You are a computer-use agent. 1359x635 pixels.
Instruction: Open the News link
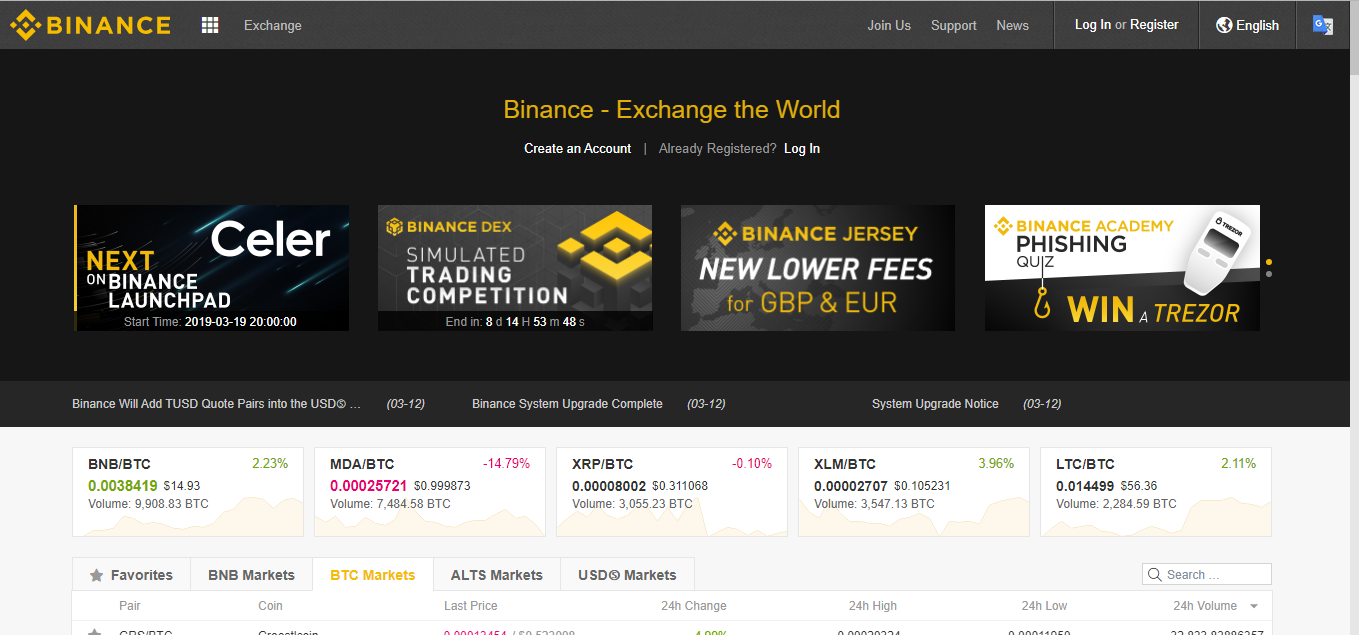point(1013,25)
